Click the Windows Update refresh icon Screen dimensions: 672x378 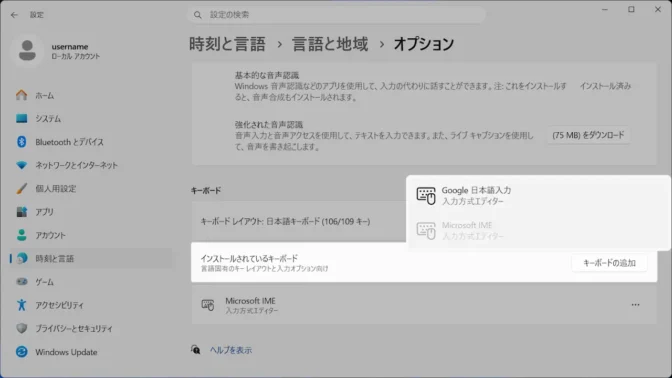21,352
